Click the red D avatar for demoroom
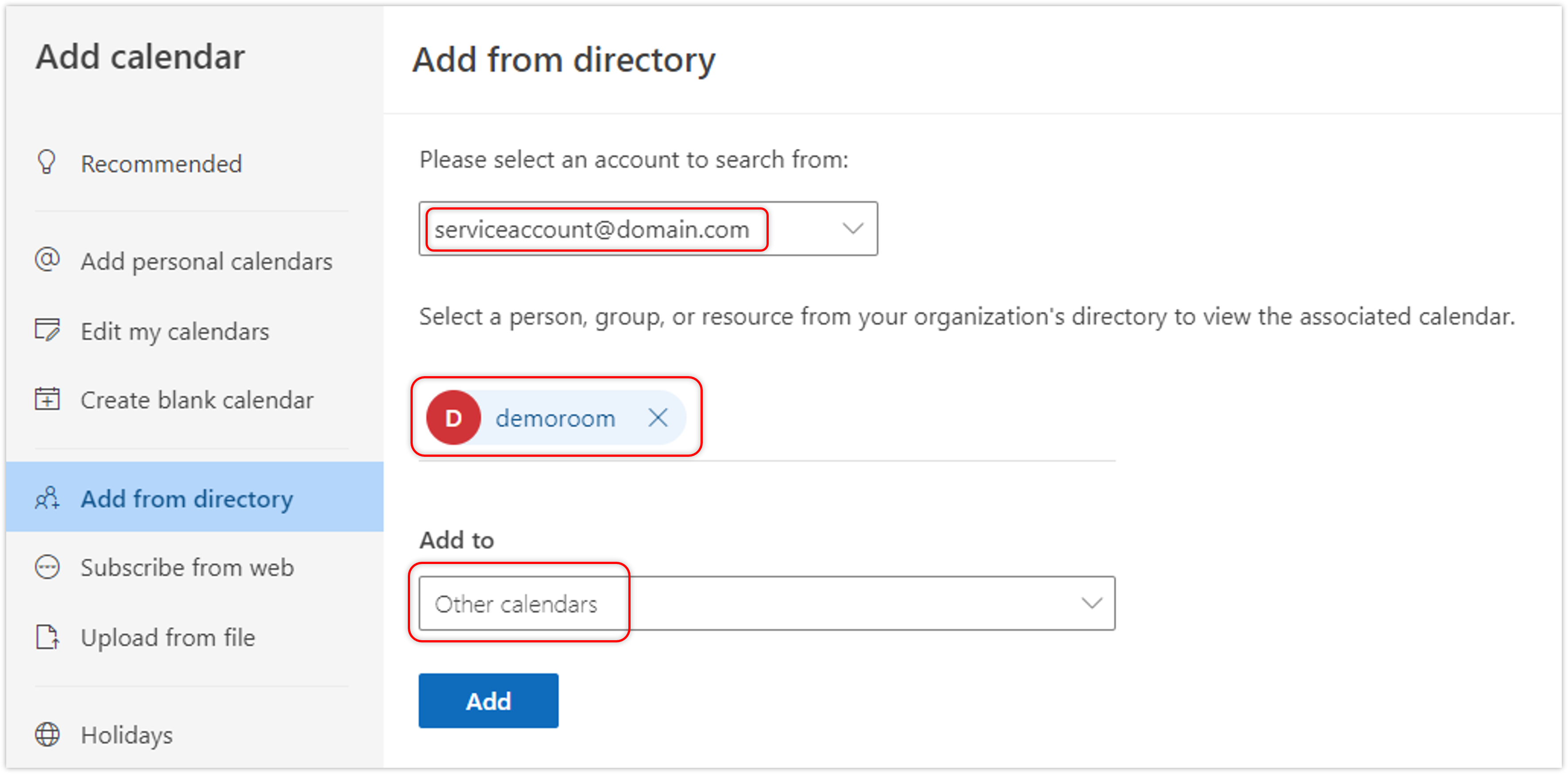The image size is (1568, 774). click(453, 418)
